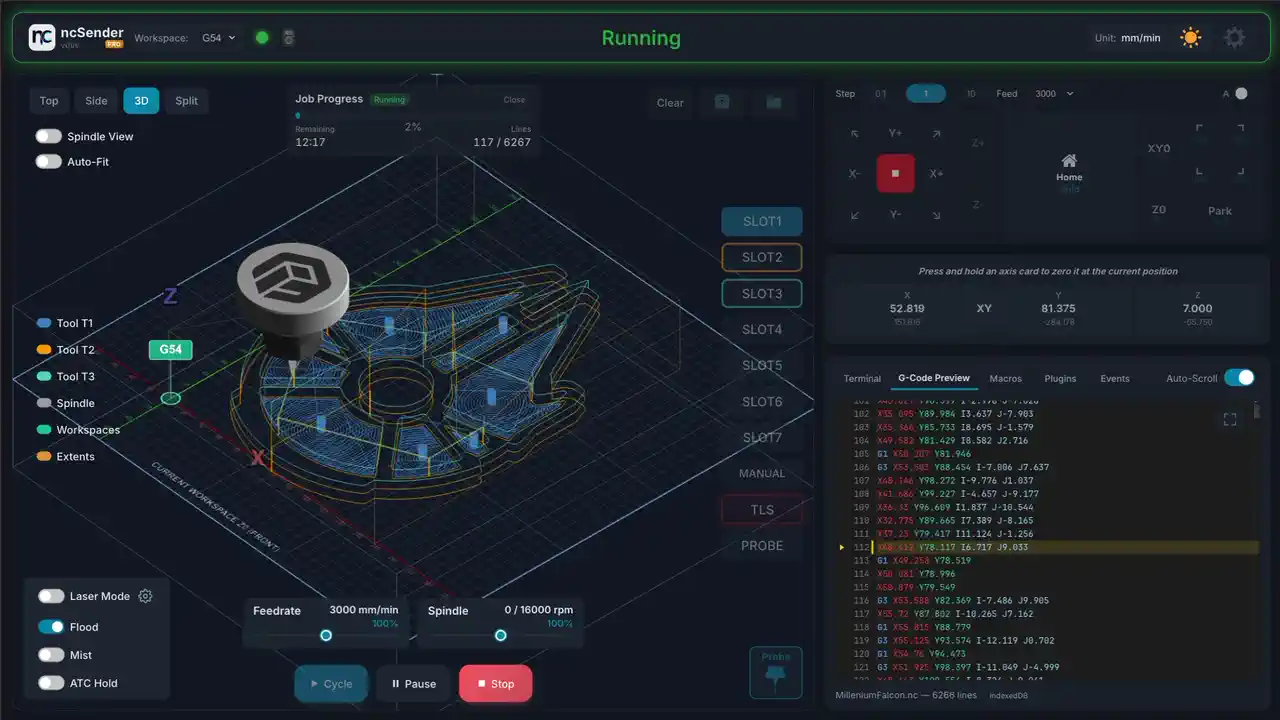Stop the running job
Image resolution: width=1280 pixels, height=720 pixels.
(496, 684)
